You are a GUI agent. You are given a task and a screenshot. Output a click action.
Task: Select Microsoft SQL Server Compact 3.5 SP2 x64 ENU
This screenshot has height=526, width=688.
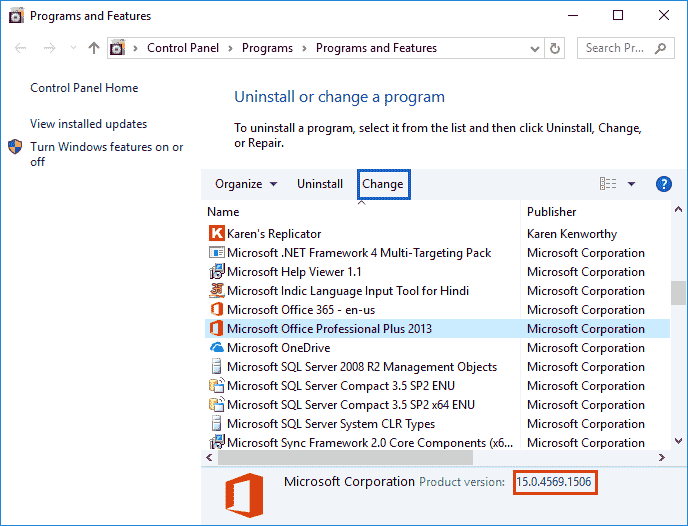[x=351, y=404]
